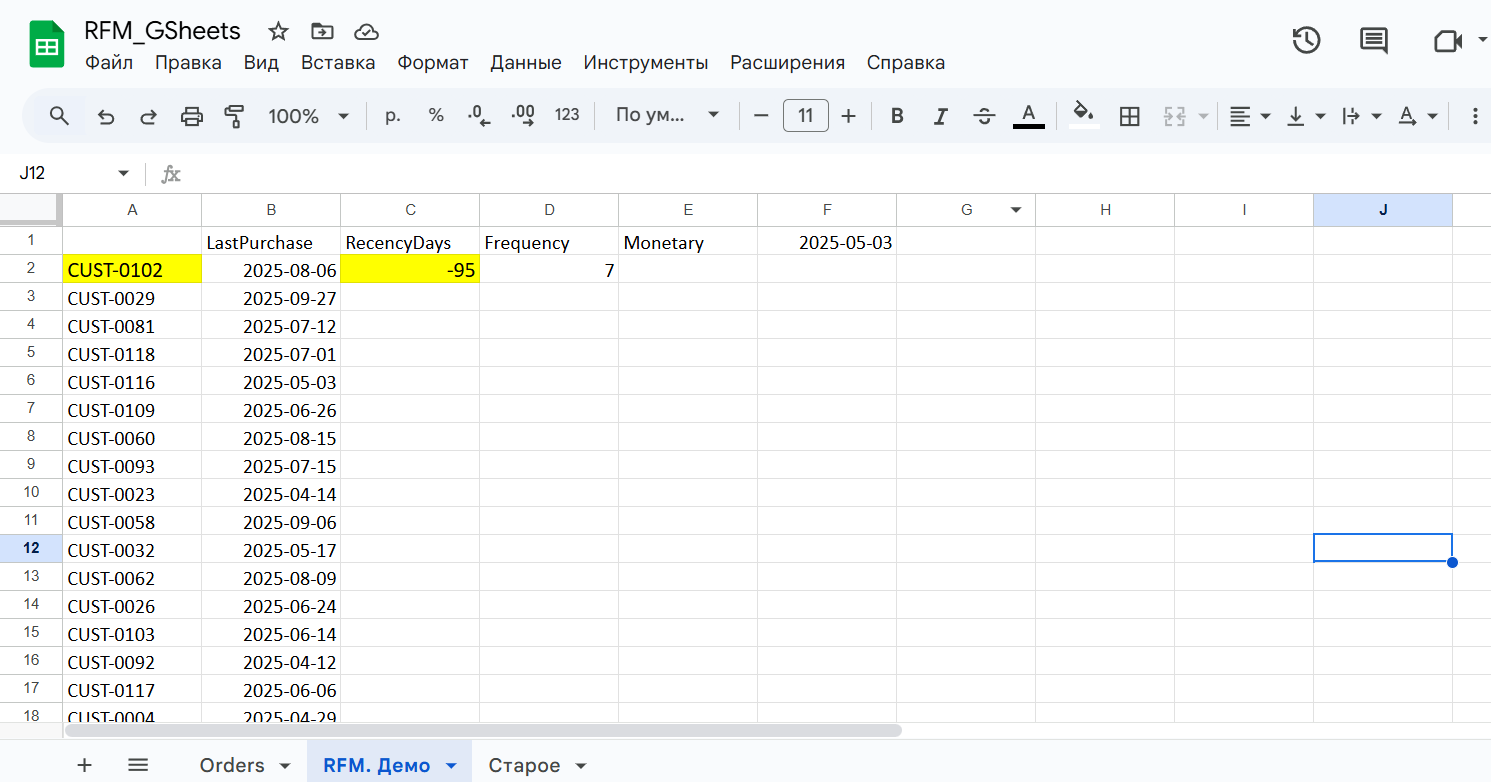Open the Данные menu

(525, 62)
